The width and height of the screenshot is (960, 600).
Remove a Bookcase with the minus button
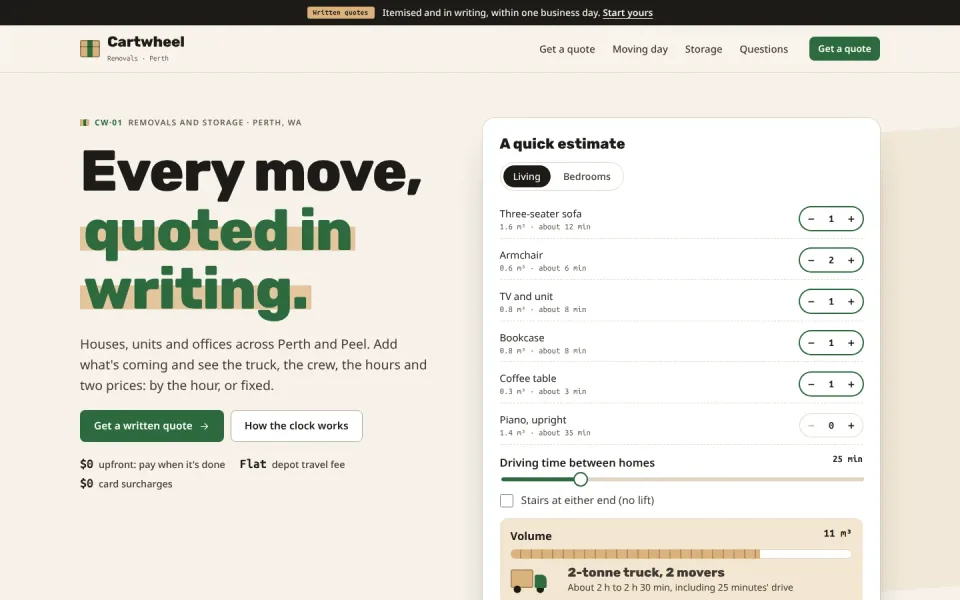[811, 343]
